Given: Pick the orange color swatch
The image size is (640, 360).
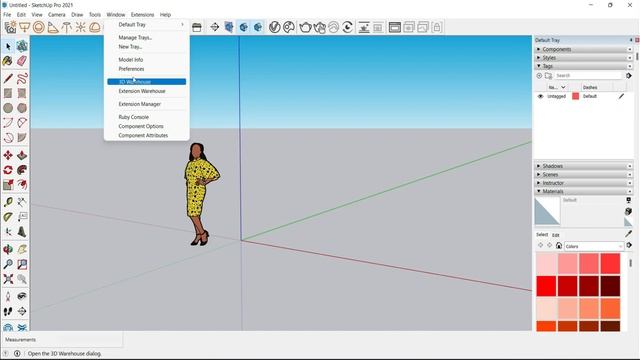Looking at the screenshot, I should [610, 309].
